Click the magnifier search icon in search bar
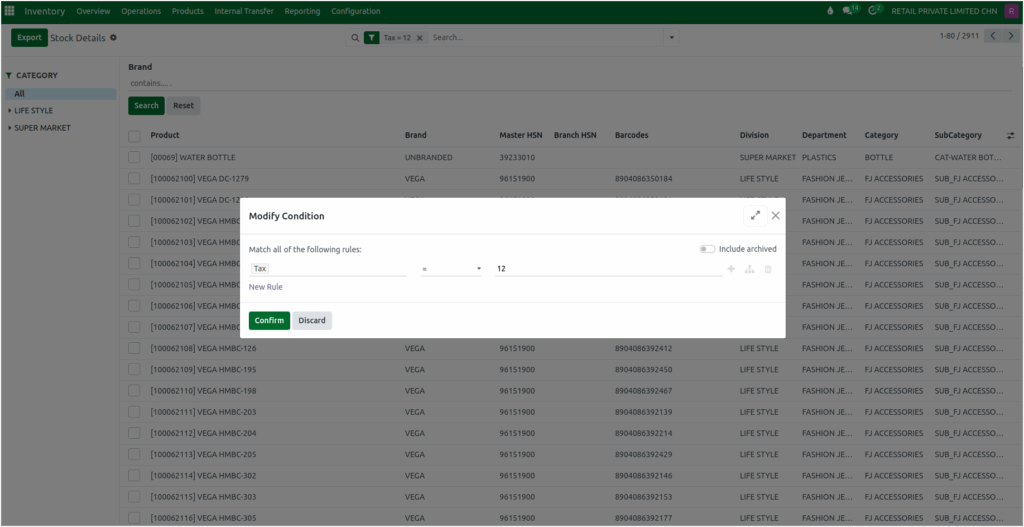This screenshot has width=1024, height=527. point(355,38)
